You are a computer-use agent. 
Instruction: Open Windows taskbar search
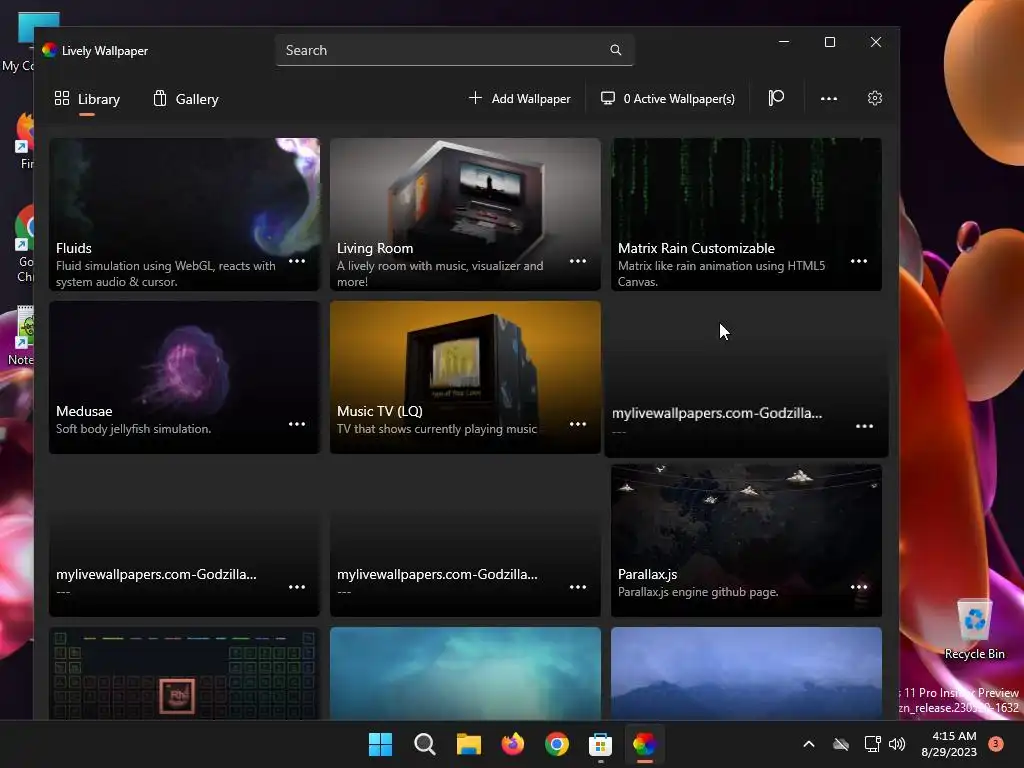(x=424, y=744)
